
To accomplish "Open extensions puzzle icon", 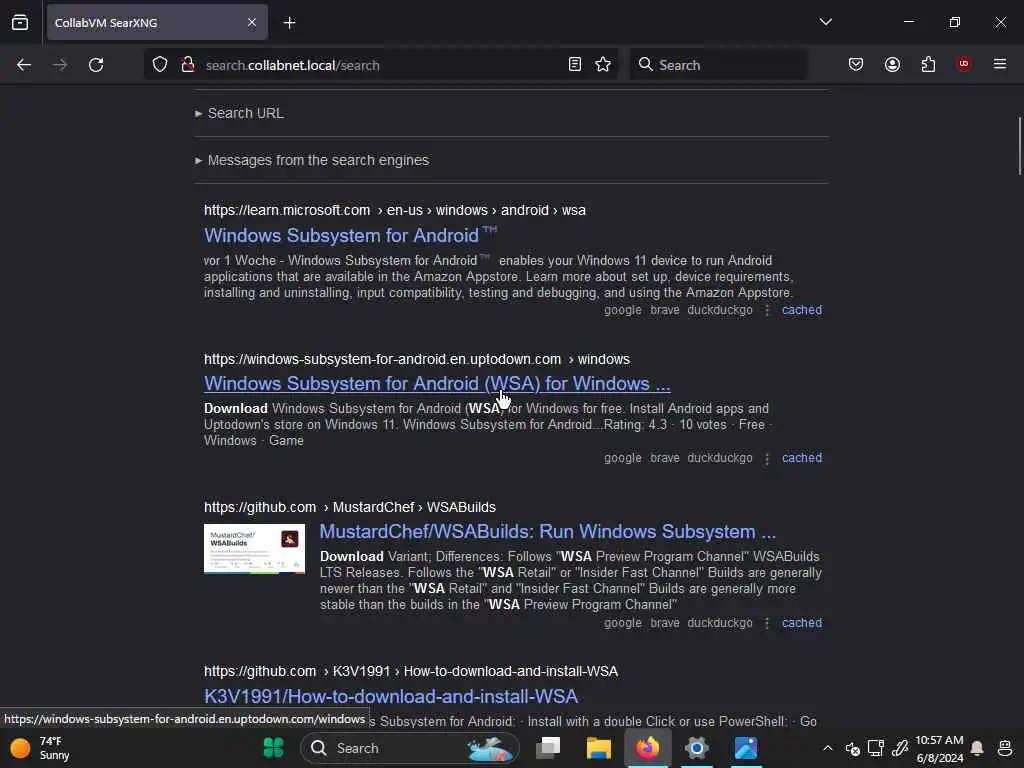I will (928, 64).
